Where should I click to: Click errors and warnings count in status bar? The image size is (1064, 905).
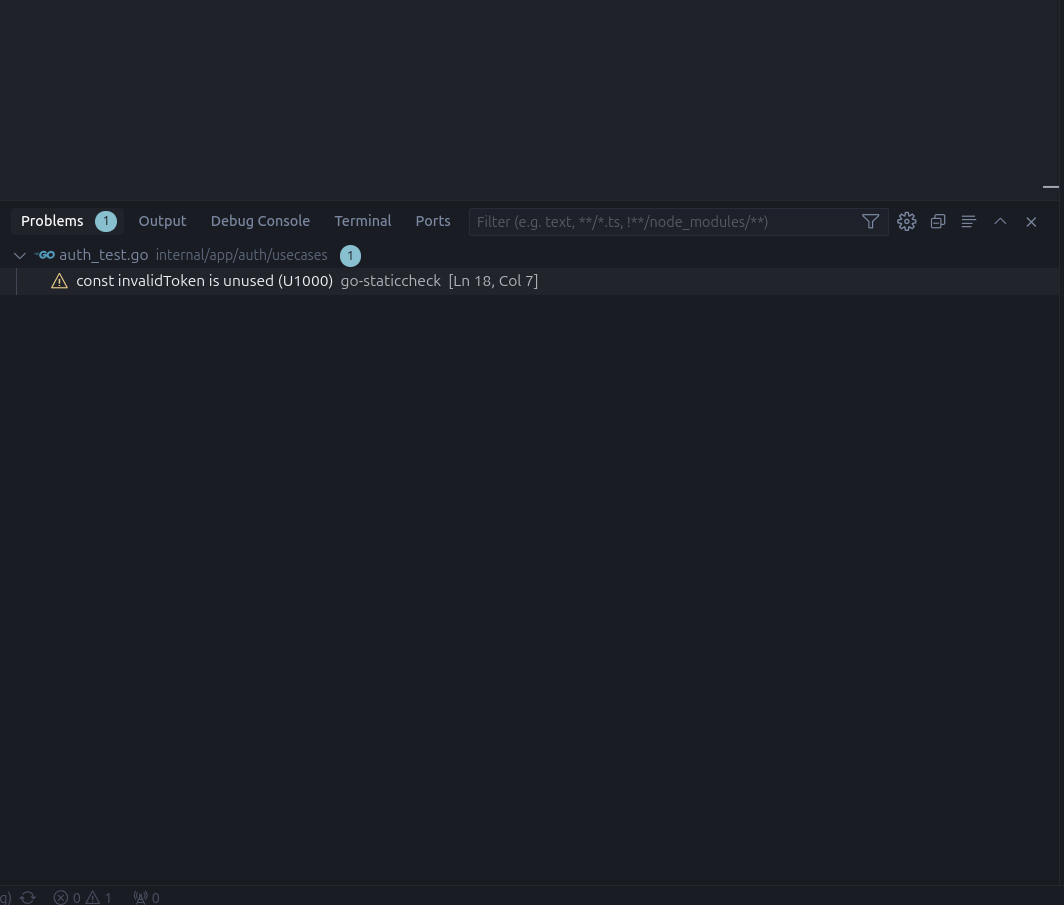click(83, 897)
